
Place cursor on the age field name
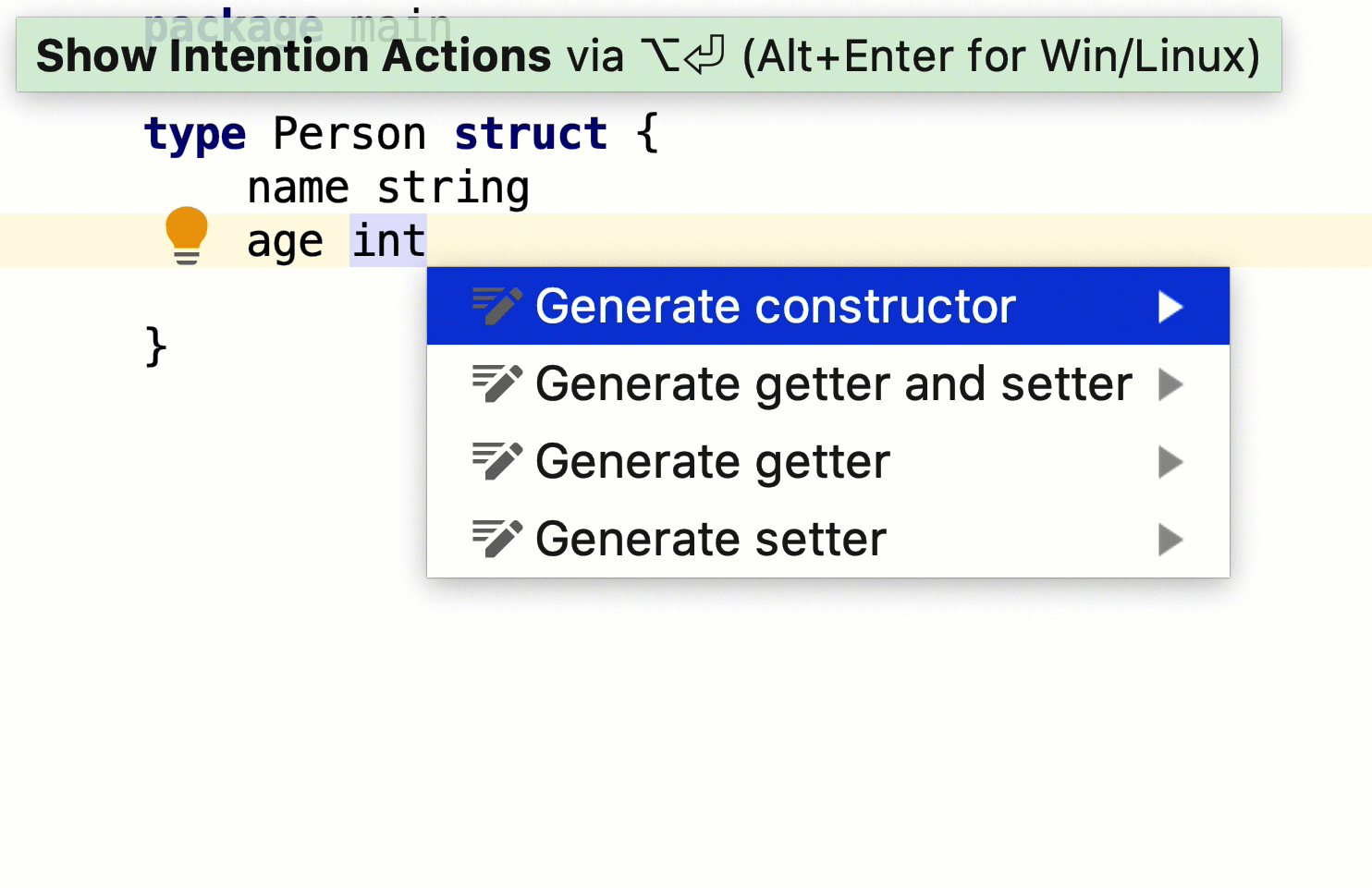click(285, 243)
